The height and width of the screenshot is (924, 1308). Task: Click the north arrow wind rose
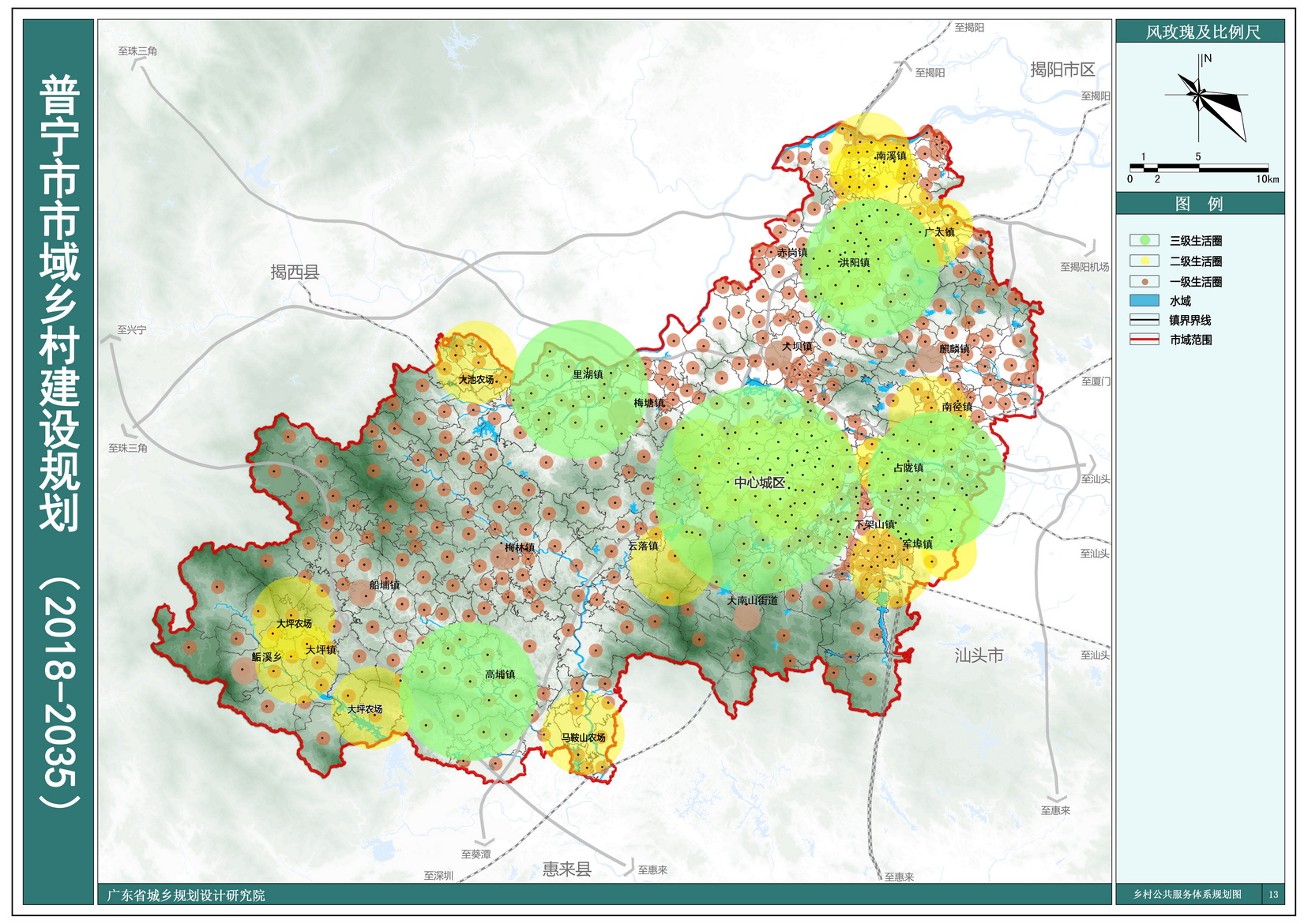(x=1205, y=97)
